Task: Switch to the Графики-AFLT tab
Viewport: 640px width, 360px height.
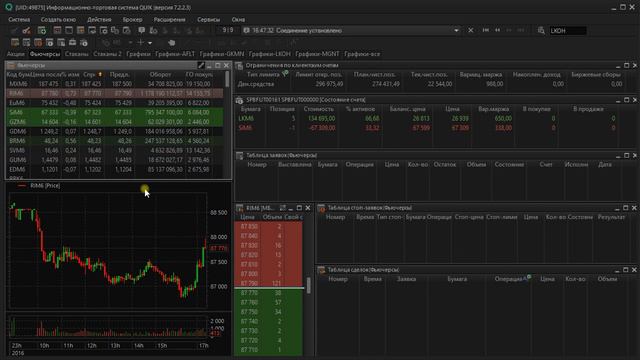Action: (175, 54)
